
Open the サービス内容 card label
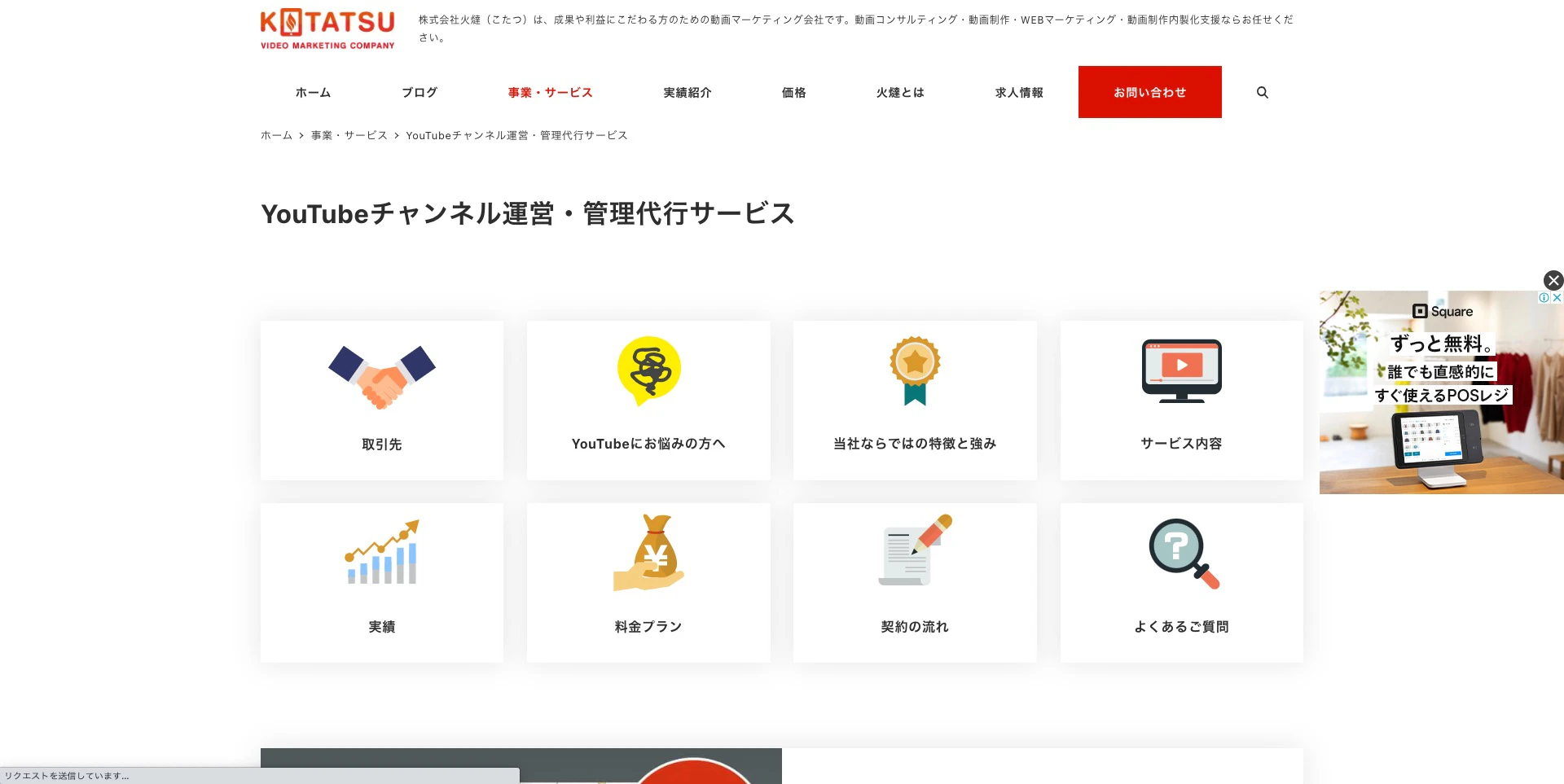(1181, 444)
